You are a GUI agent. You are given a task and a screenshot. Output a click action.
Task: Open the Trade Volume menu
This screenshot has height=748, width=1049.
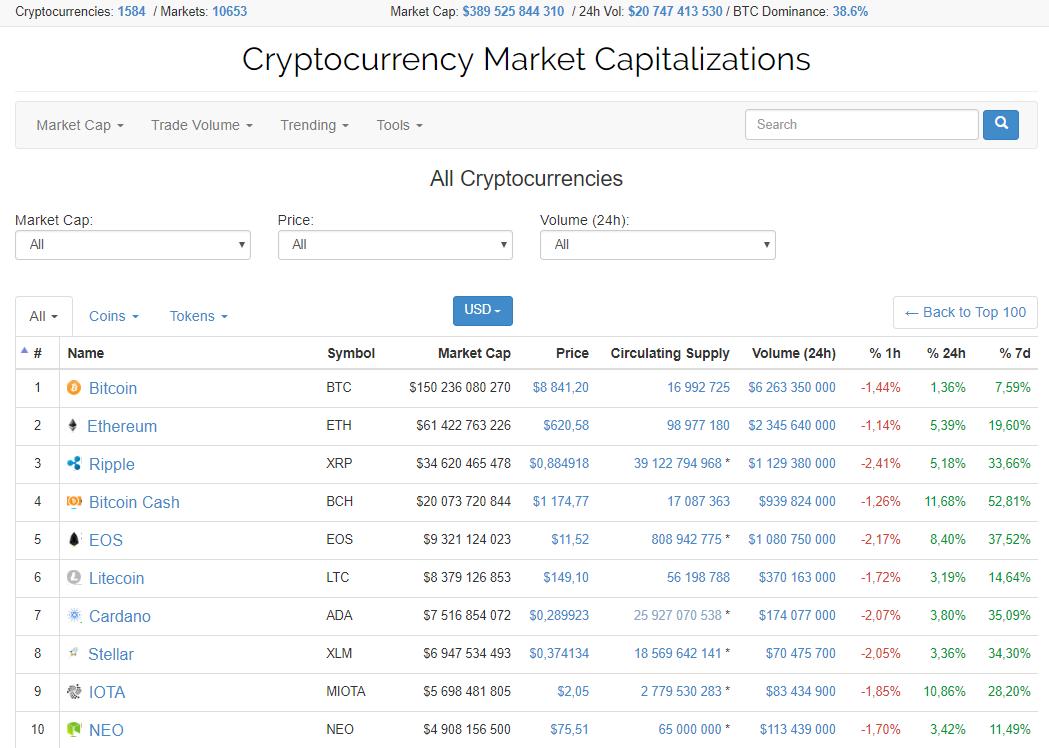pos(201,125)
